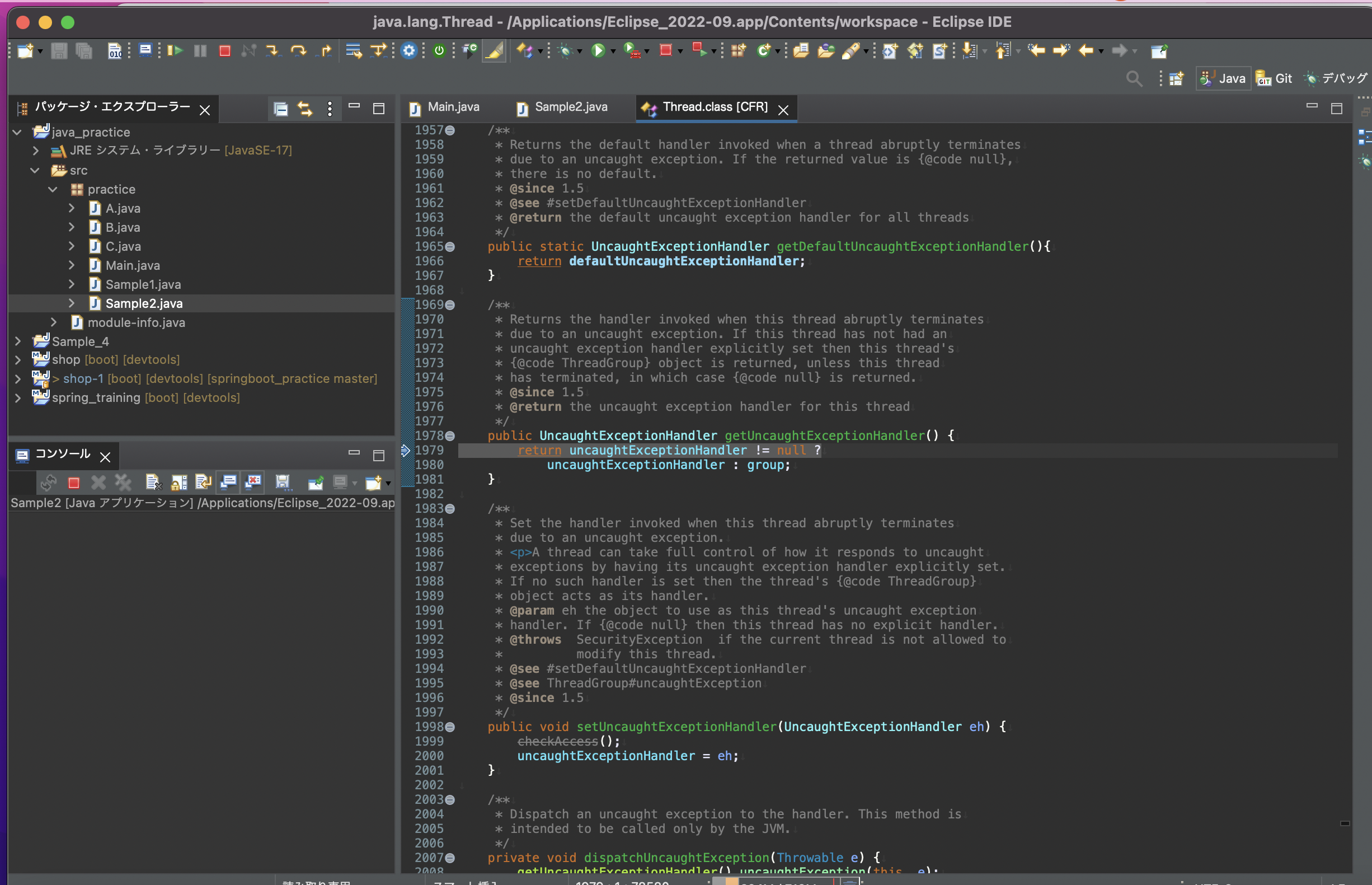Clear the console output

click(x=153, y=482)
